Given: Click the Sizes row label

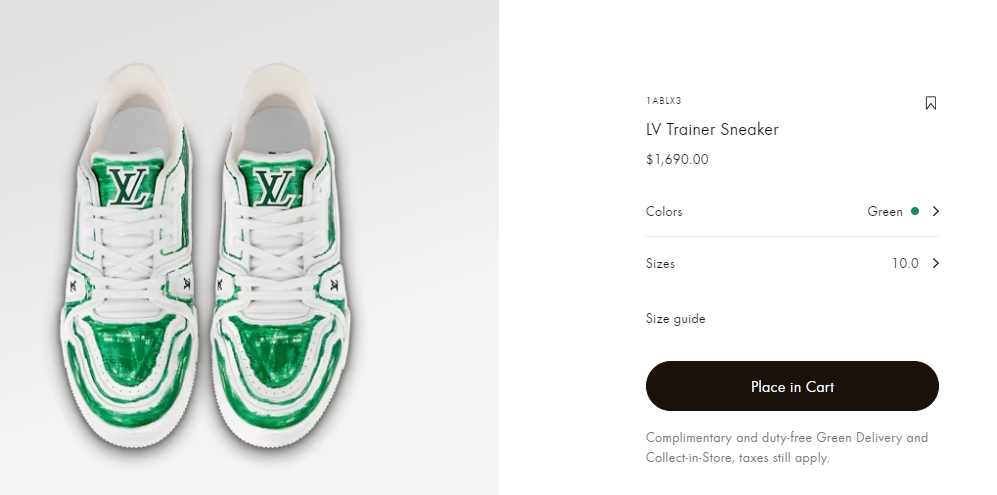Looking at the screenshot, I should [x=660, y=264].
